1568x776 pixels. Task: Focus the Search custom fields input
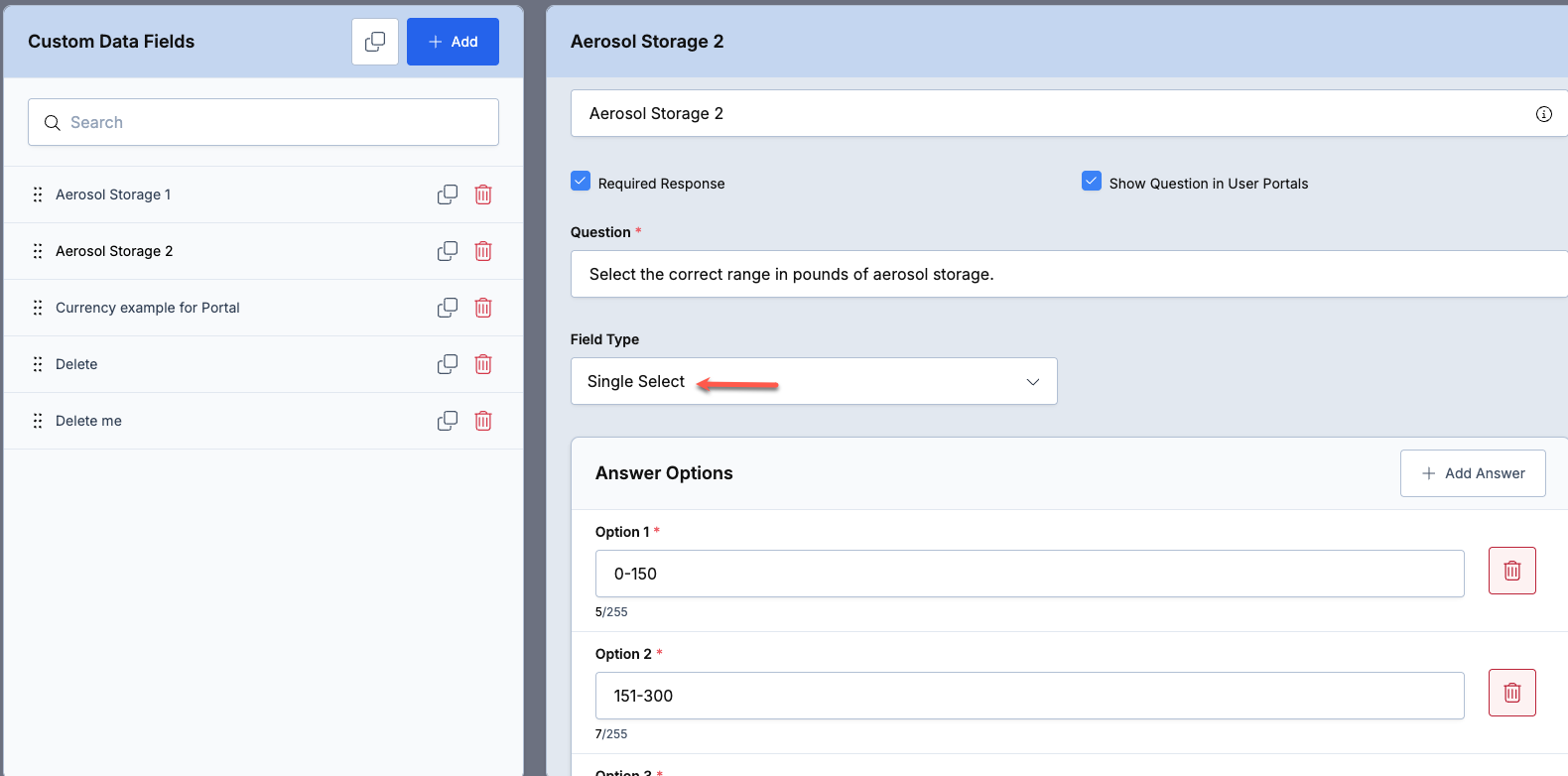point(263,122)
